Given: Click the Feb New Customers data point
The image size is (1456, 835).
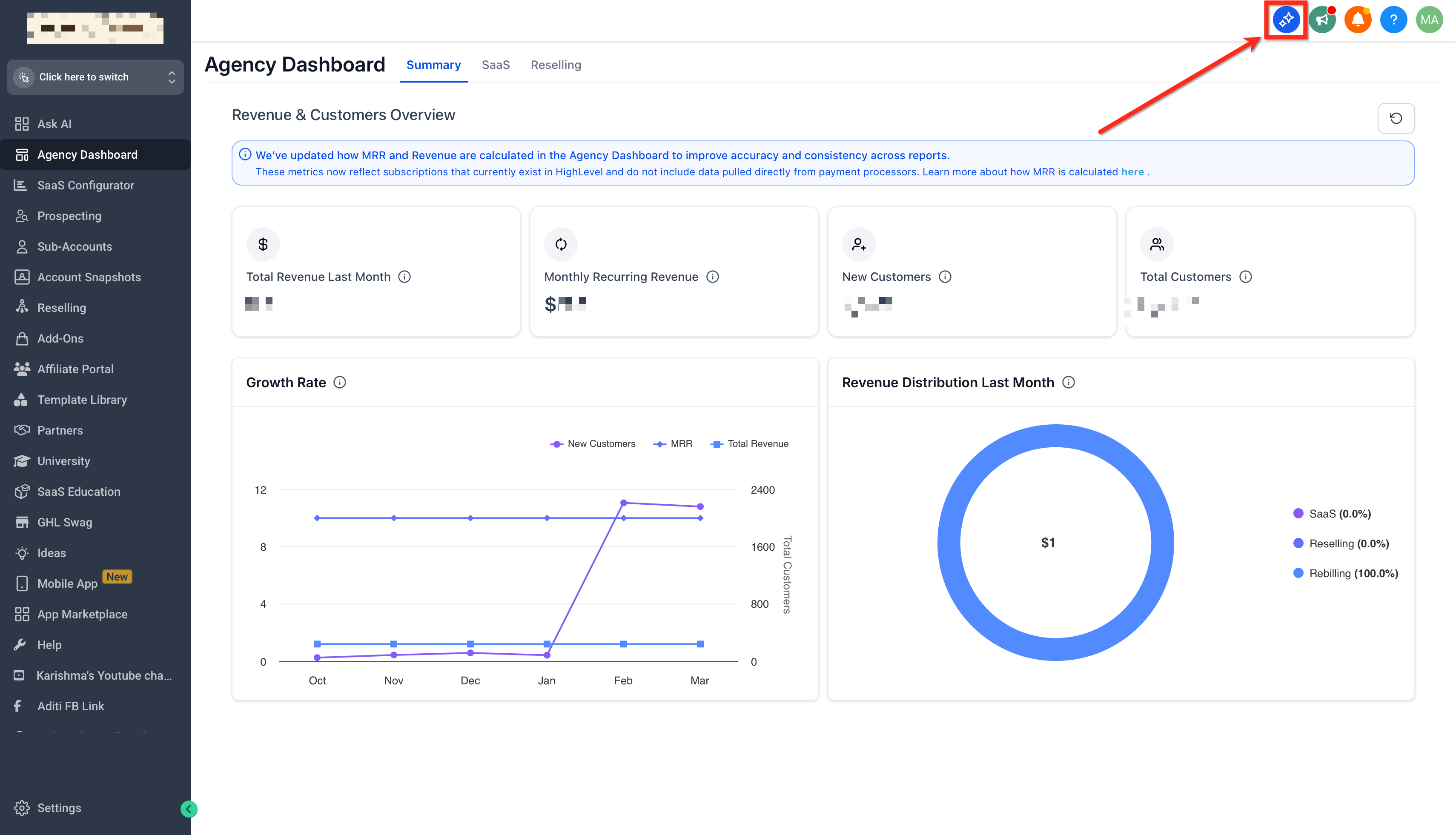Looking at the screenshot, I should [623, 503].
